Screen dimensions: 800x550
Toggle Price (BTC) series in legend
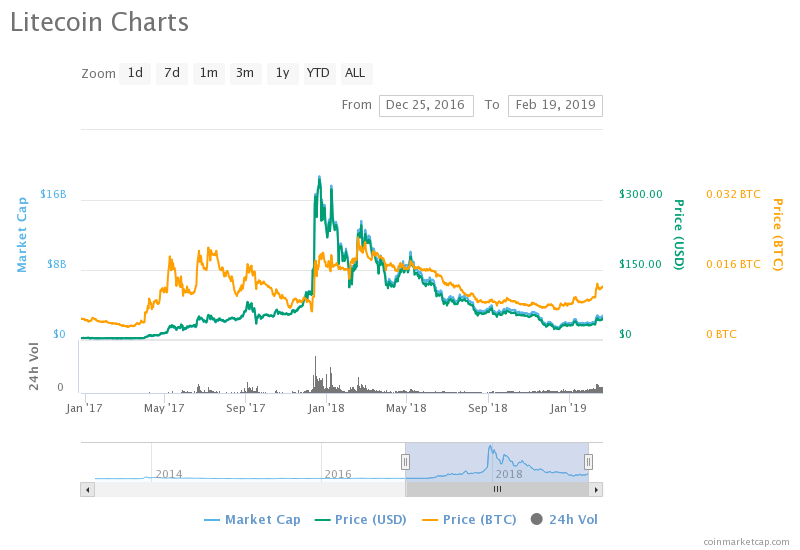[469, 520]
